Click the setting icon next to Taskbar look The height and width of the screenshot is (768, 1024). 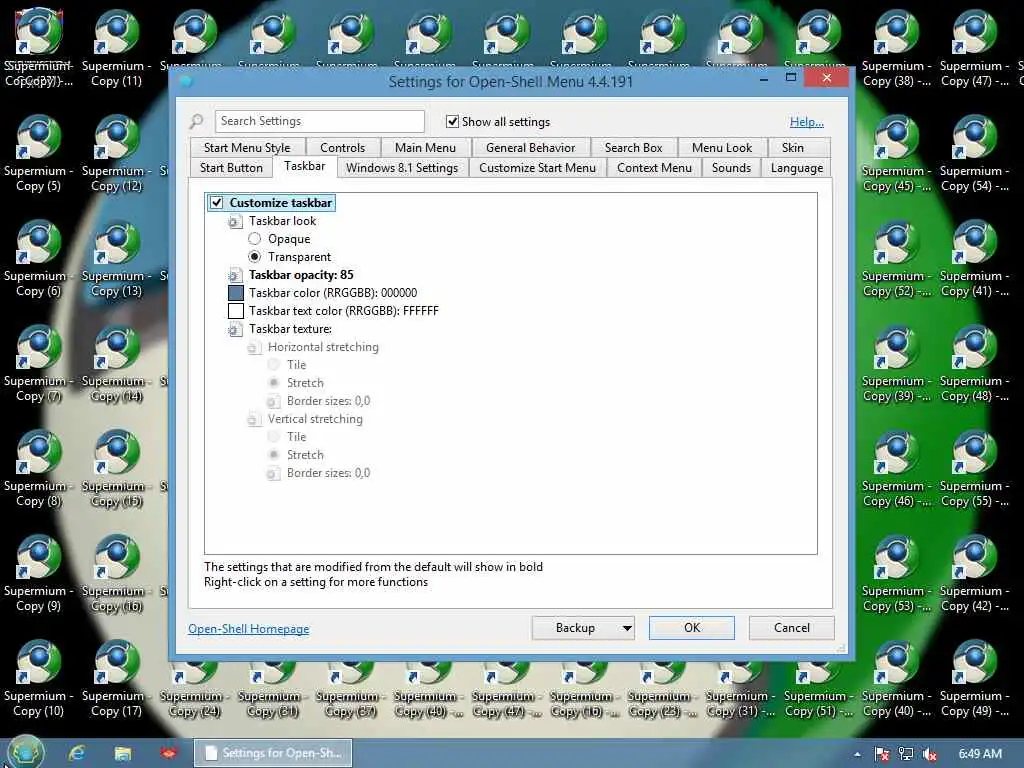(234, 221)
